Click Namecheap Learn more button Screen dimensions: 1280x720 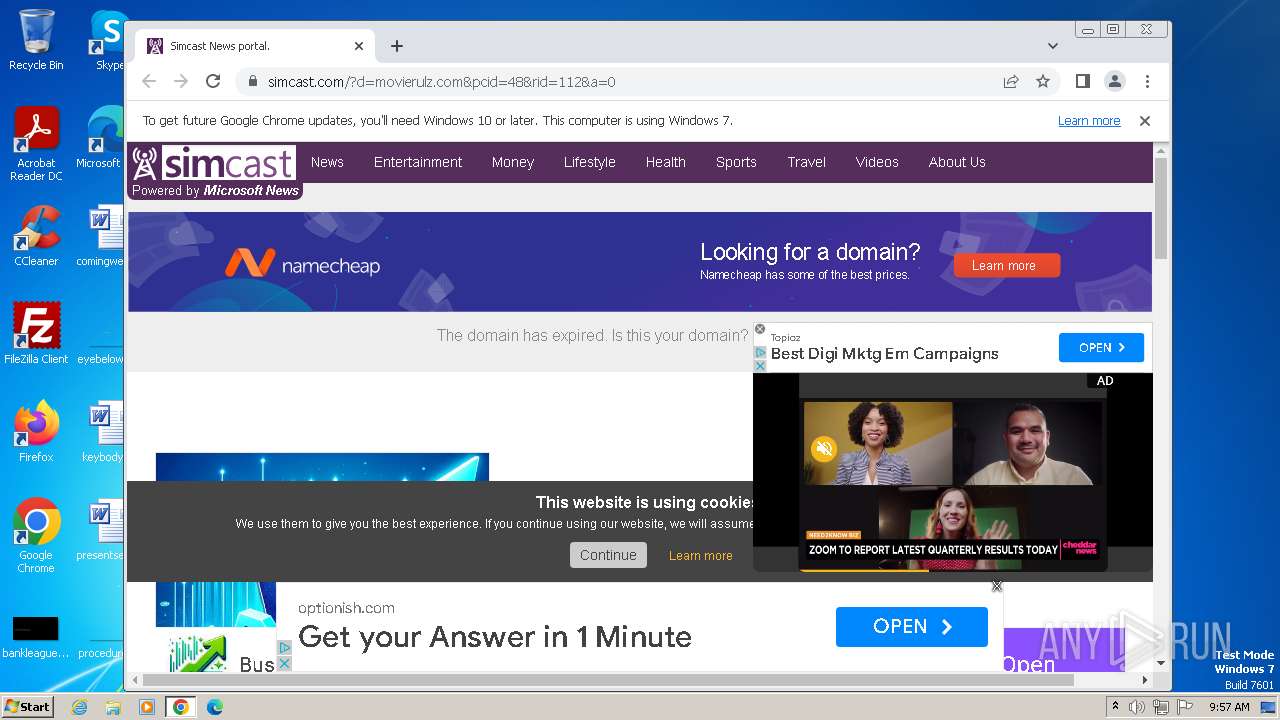click(1006, 265)
